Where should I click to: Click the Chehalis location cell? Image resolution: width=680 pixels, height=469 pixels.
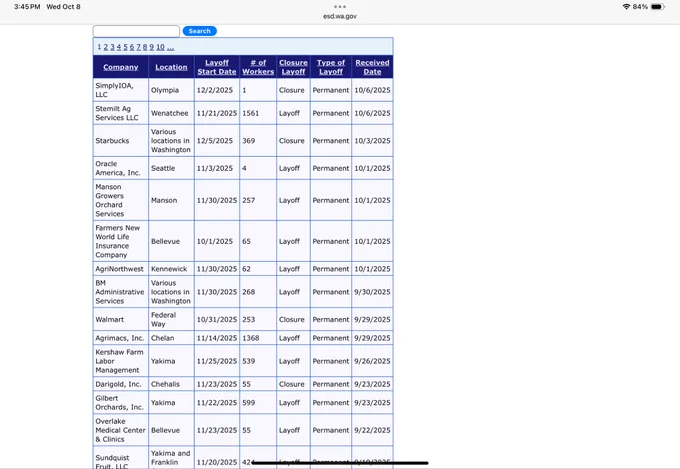click(x=171, y=384)
